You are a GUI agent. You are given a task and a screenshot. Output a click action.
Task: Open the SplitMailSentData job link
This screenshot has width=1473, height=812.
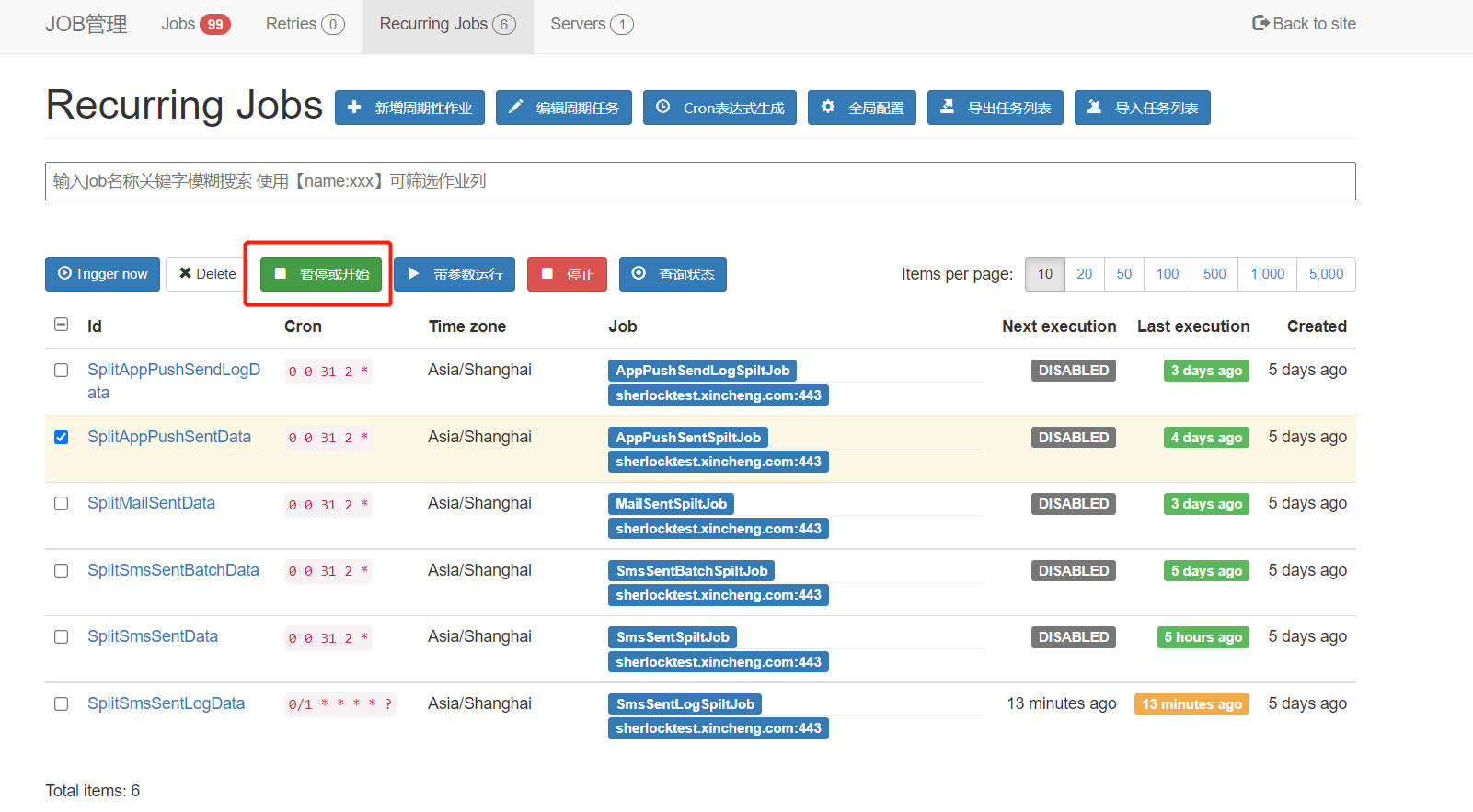coord(151,504)
